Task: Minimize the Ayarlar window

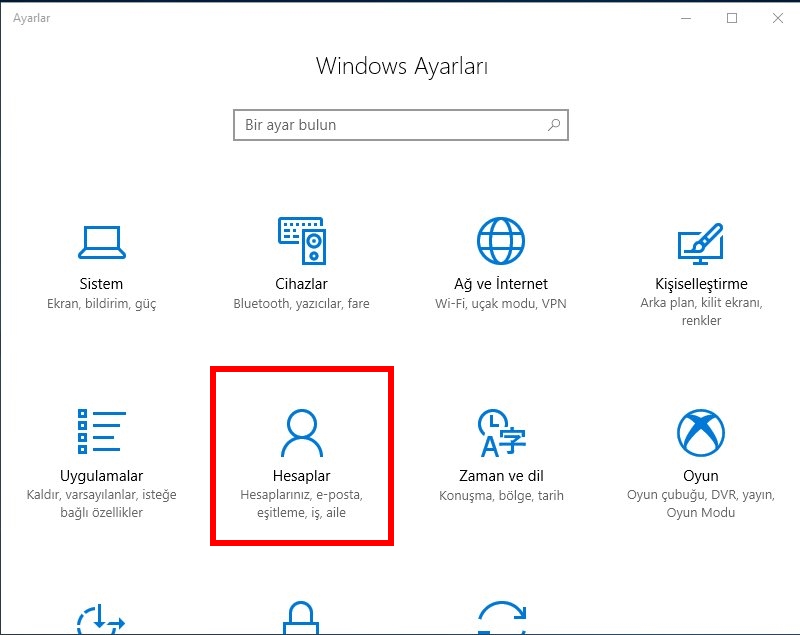Action: point(686,18)
